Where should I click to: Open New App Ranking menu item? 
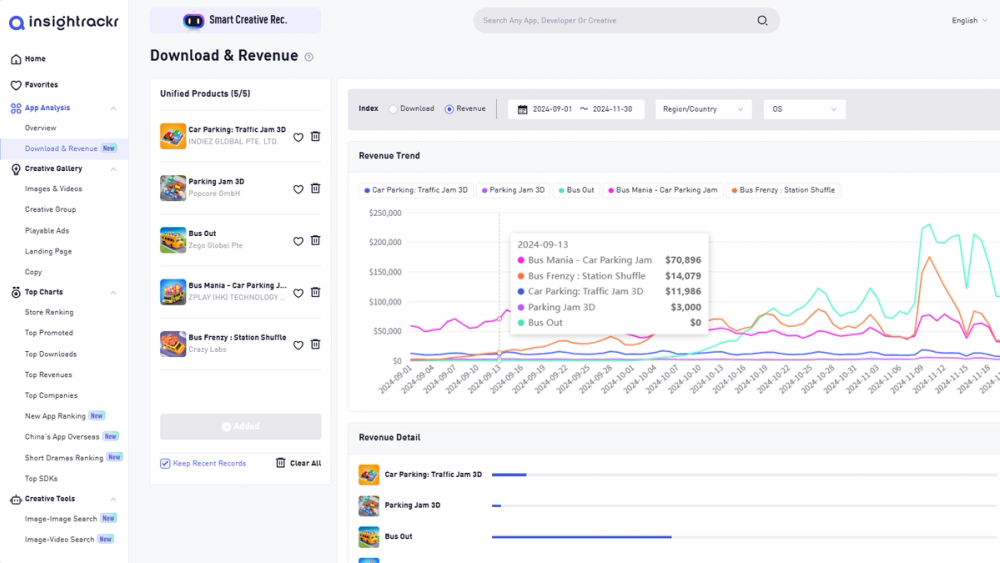tap(55, 416)
